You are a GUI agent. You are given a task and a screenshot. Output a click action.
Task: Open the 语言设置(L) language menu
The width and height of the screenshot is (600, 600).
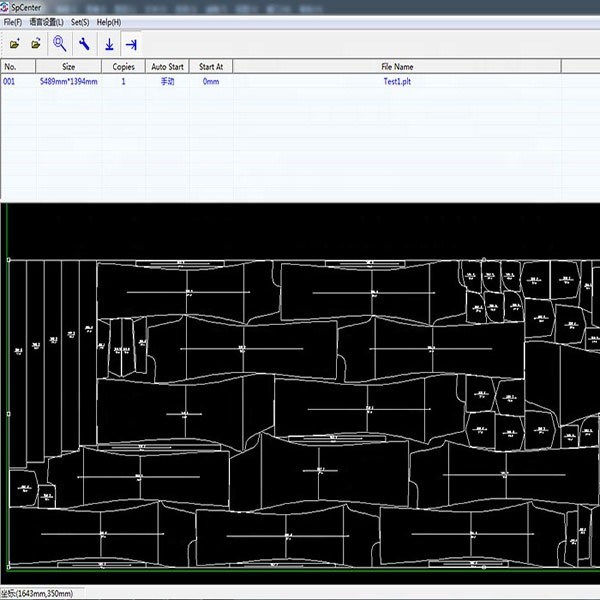point(46,22)
